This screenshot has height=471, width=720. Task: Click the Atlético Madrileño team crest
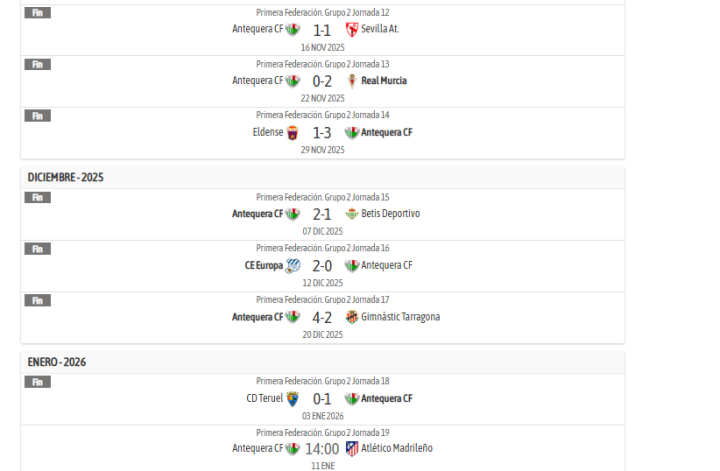tap(351, 448)
